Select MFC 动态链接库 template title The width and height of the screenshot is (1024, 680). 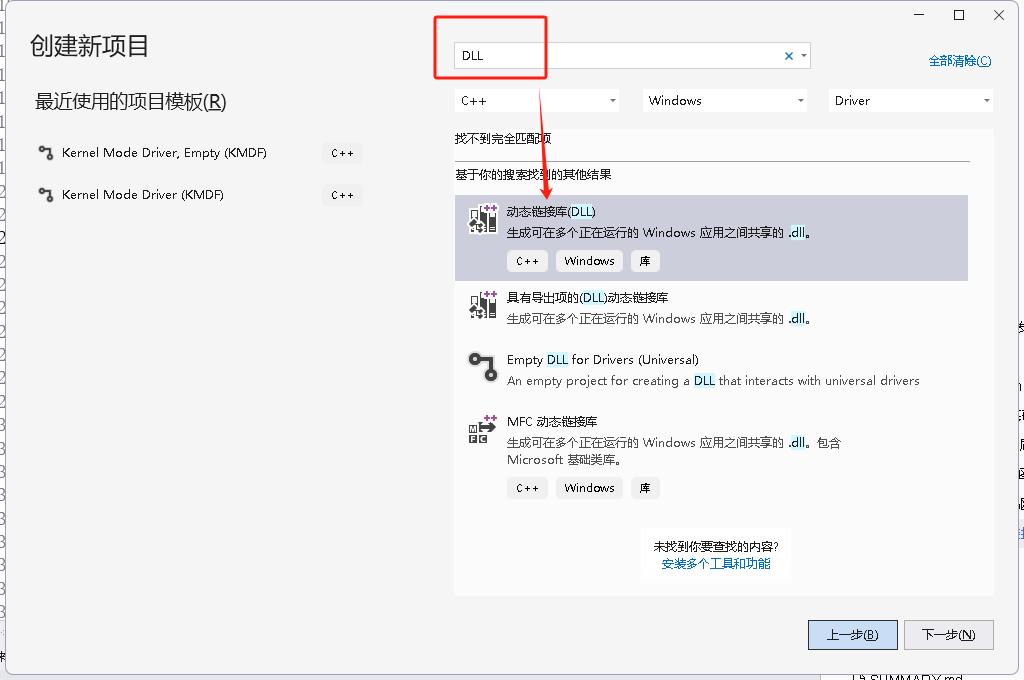point(552,422)
